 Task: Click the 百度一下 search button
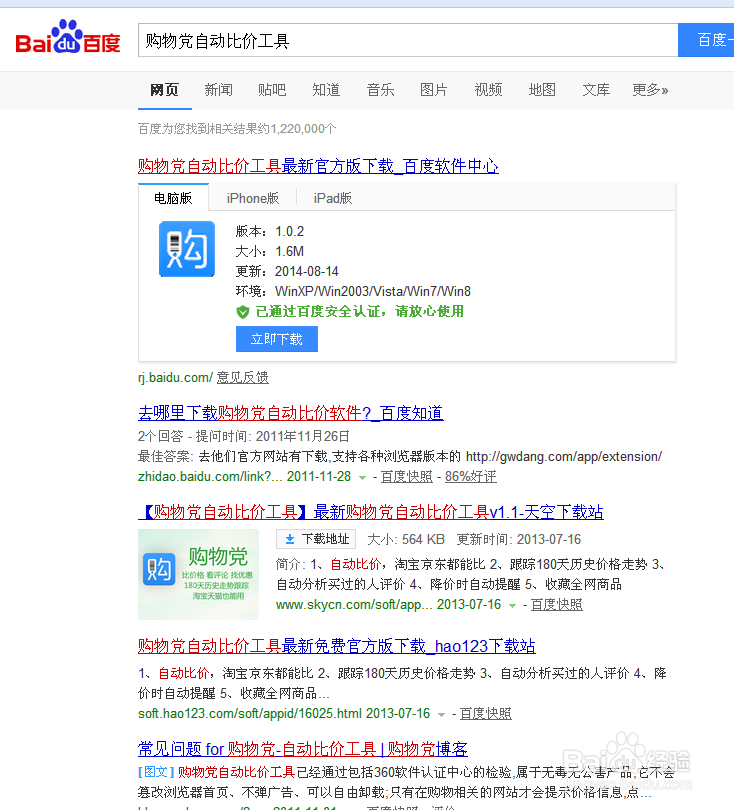coord(706,40)
